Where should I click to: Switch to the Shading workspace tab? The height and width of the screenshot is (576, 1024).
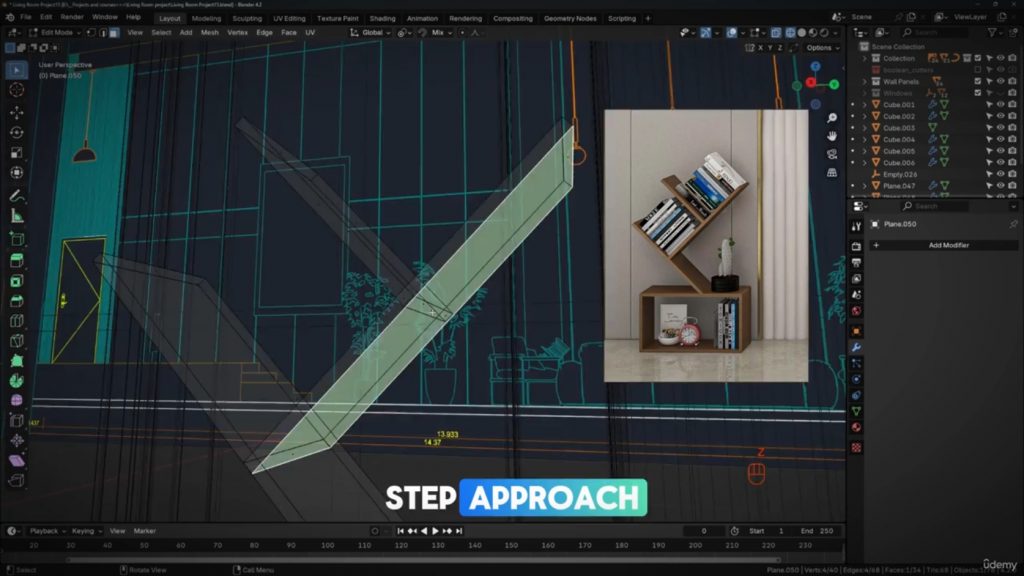point(382,18)
